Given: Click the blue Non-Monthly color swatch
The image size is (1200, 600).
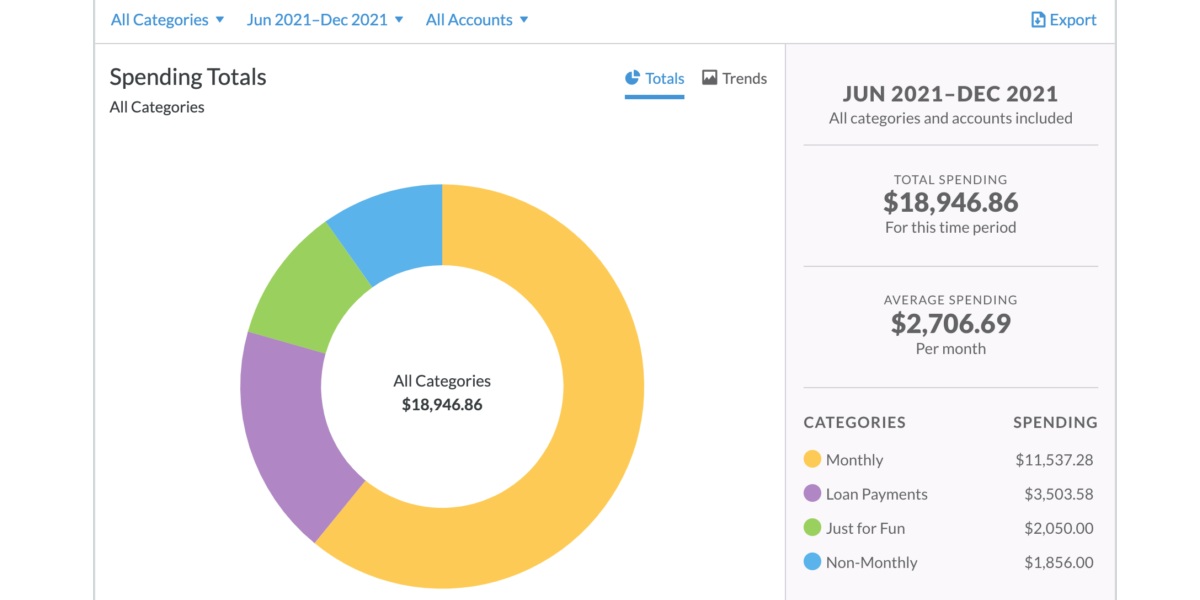Looking at the screenshot, I should click(813, 562).
